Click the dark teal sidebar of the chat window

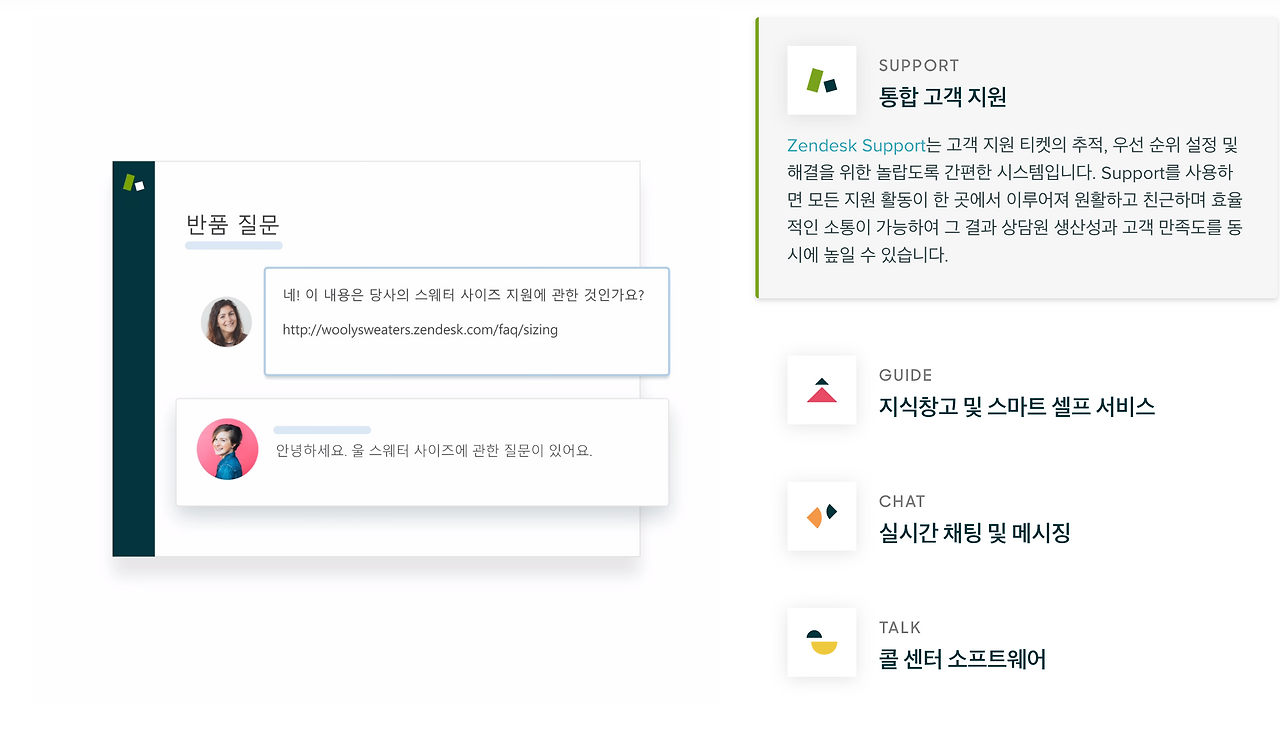(x=133, y=400)
